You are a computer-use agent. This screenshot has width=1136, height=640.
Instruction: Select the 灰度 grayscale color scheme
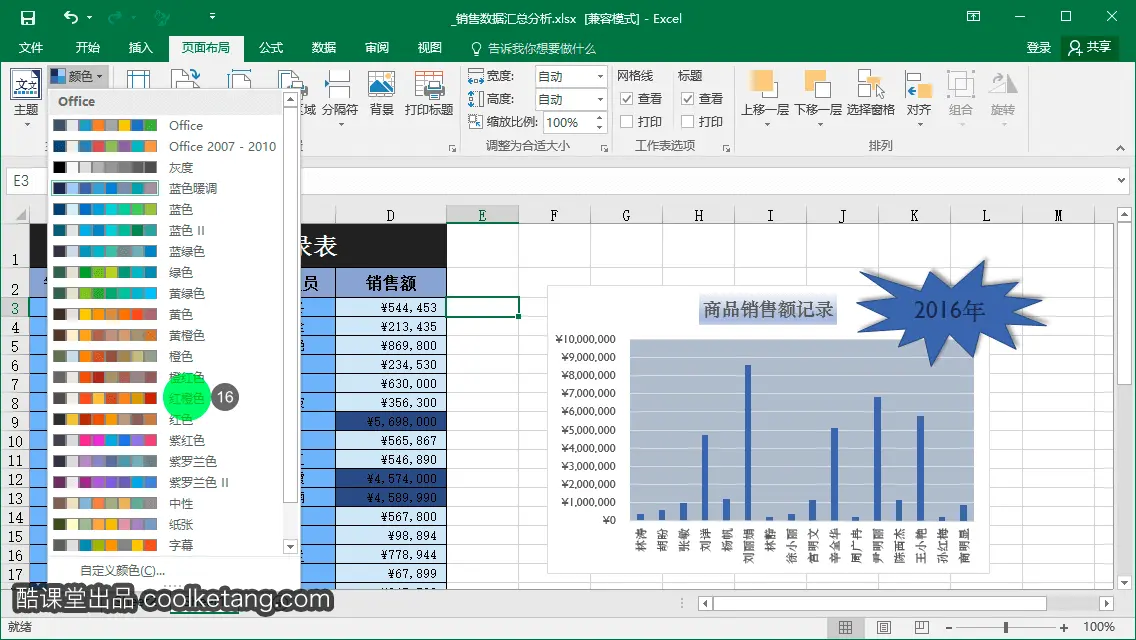tap(166, 167)
